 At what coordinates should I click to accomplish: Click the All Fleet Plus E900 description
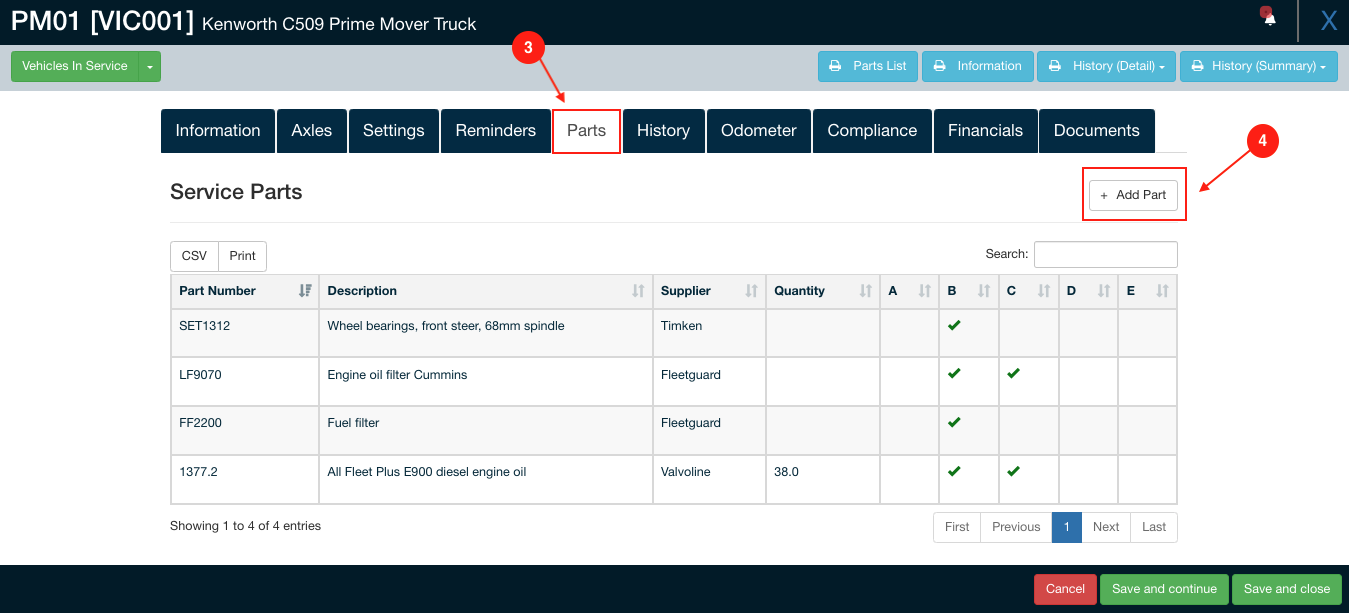pos(427,472)
